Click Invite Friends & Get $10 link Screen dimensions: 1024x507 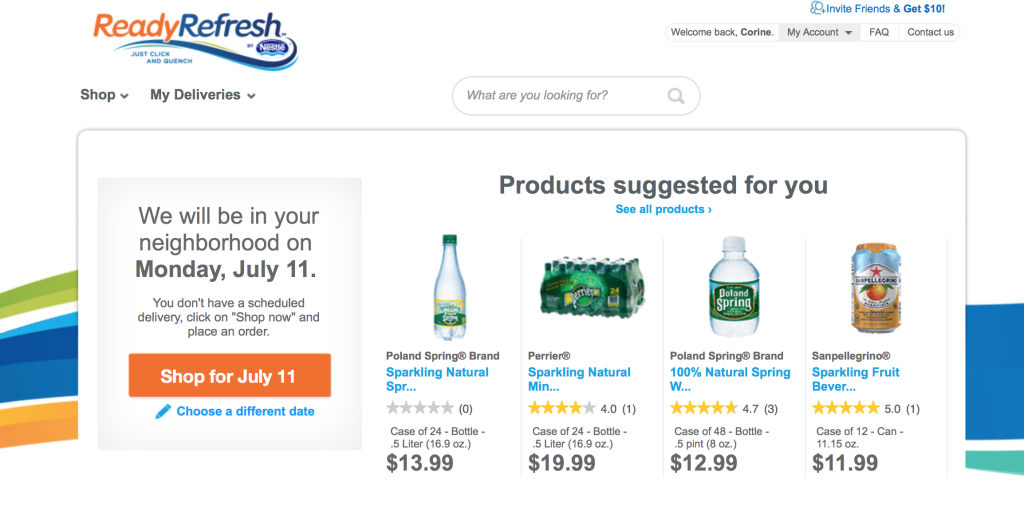886,8
